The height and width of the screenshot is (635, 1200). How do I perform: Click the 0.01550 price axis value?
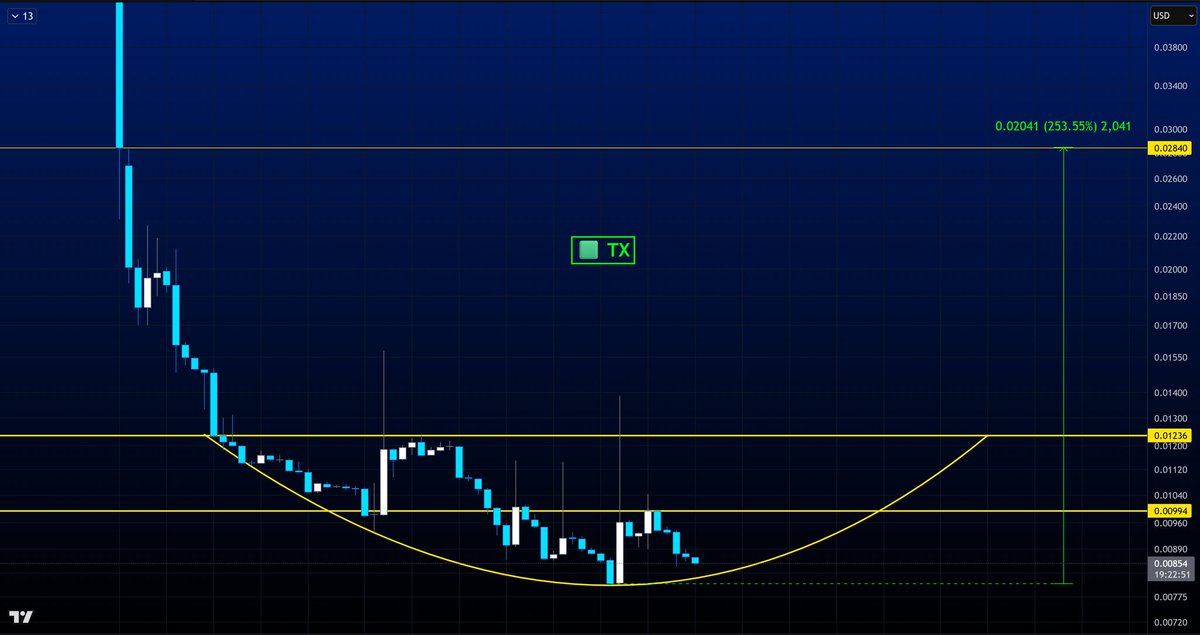pos(1170,357)
